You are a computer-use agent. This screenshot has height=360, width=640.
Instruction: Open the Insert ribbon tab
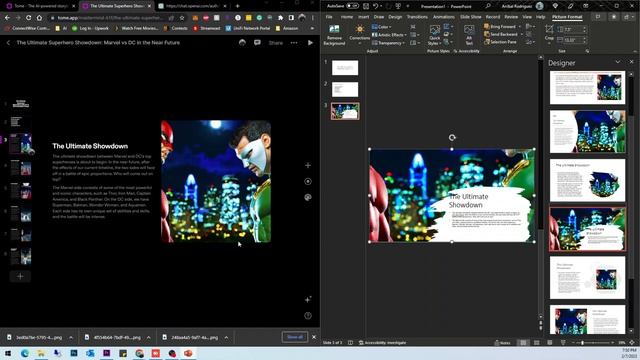pos(363,17)
